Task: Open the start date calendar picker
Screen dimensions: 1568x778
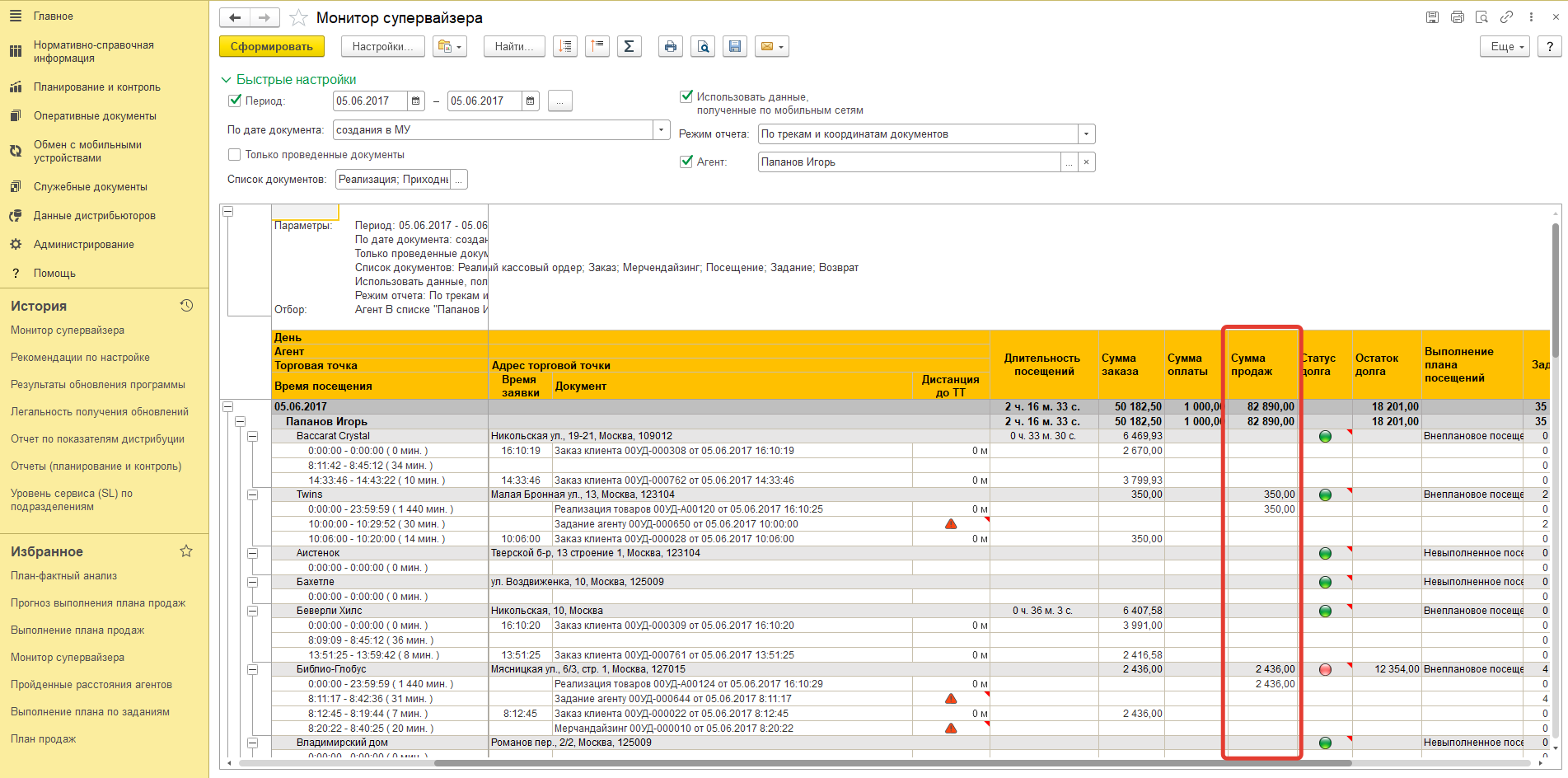Action: [x=416, y=101]
